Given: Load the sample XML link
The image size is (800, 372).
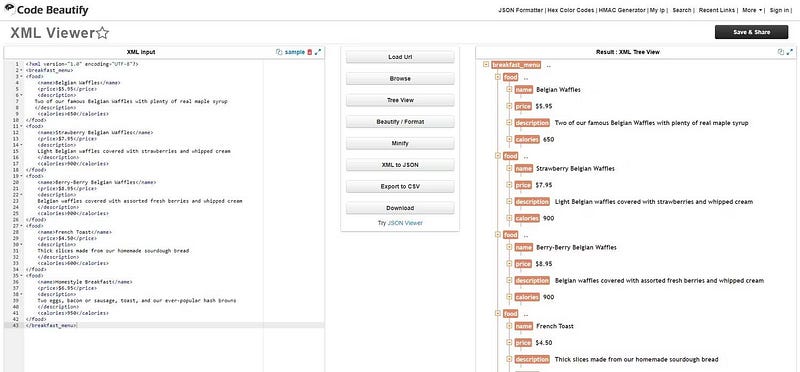Looking at the screenshot, I should click(295, 52).
